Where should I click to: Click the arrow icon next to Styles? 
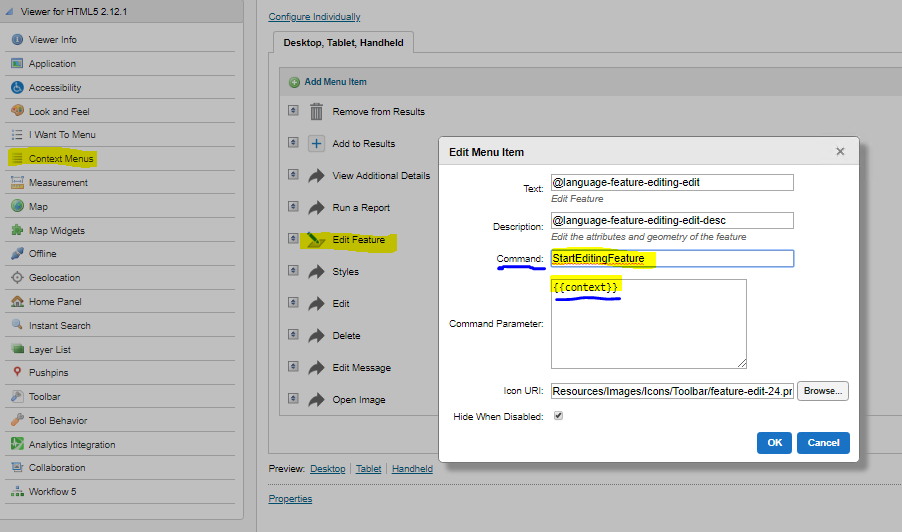point(316,271)
